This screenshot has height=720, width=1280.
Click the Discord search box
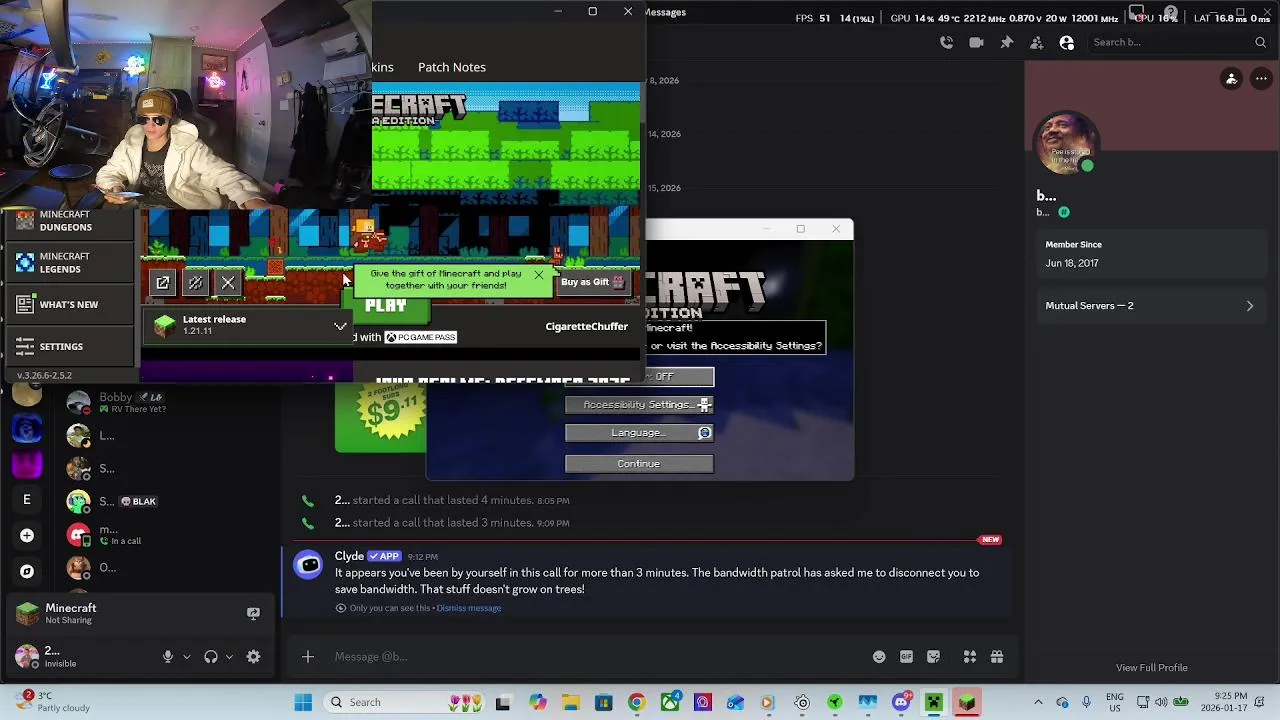point(1177,42)
